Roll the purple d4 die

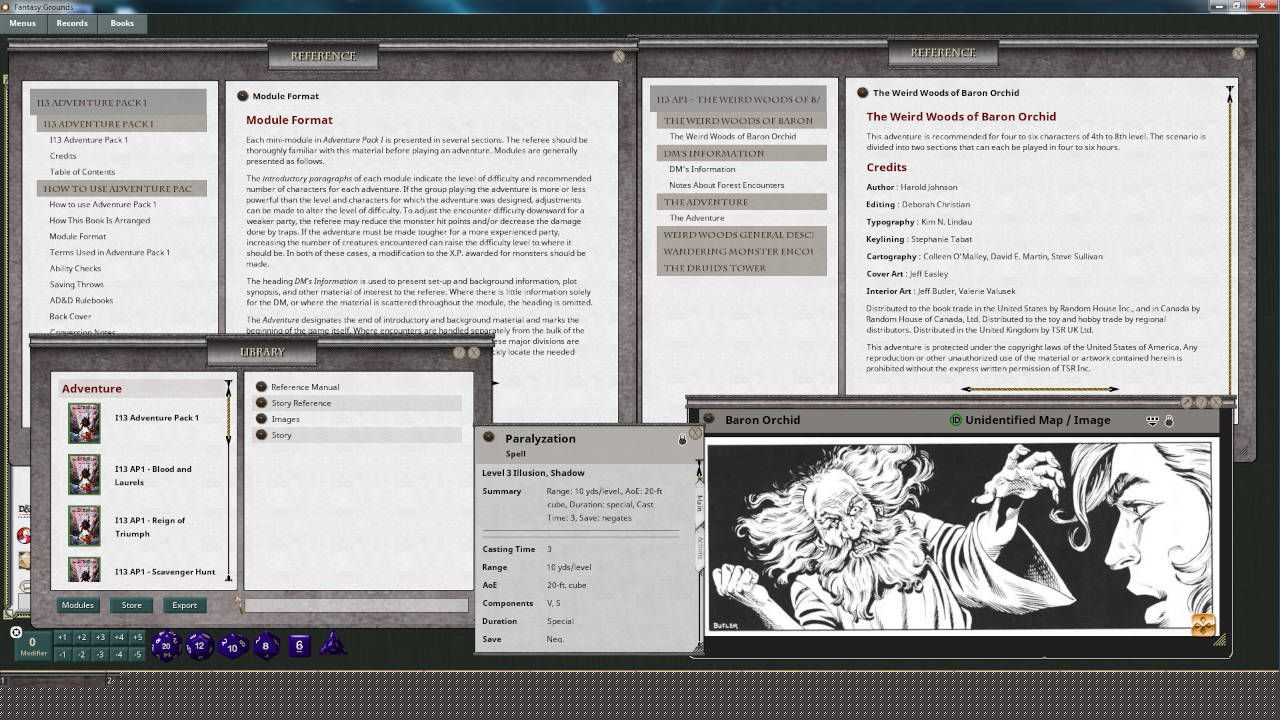click(333, 644)
